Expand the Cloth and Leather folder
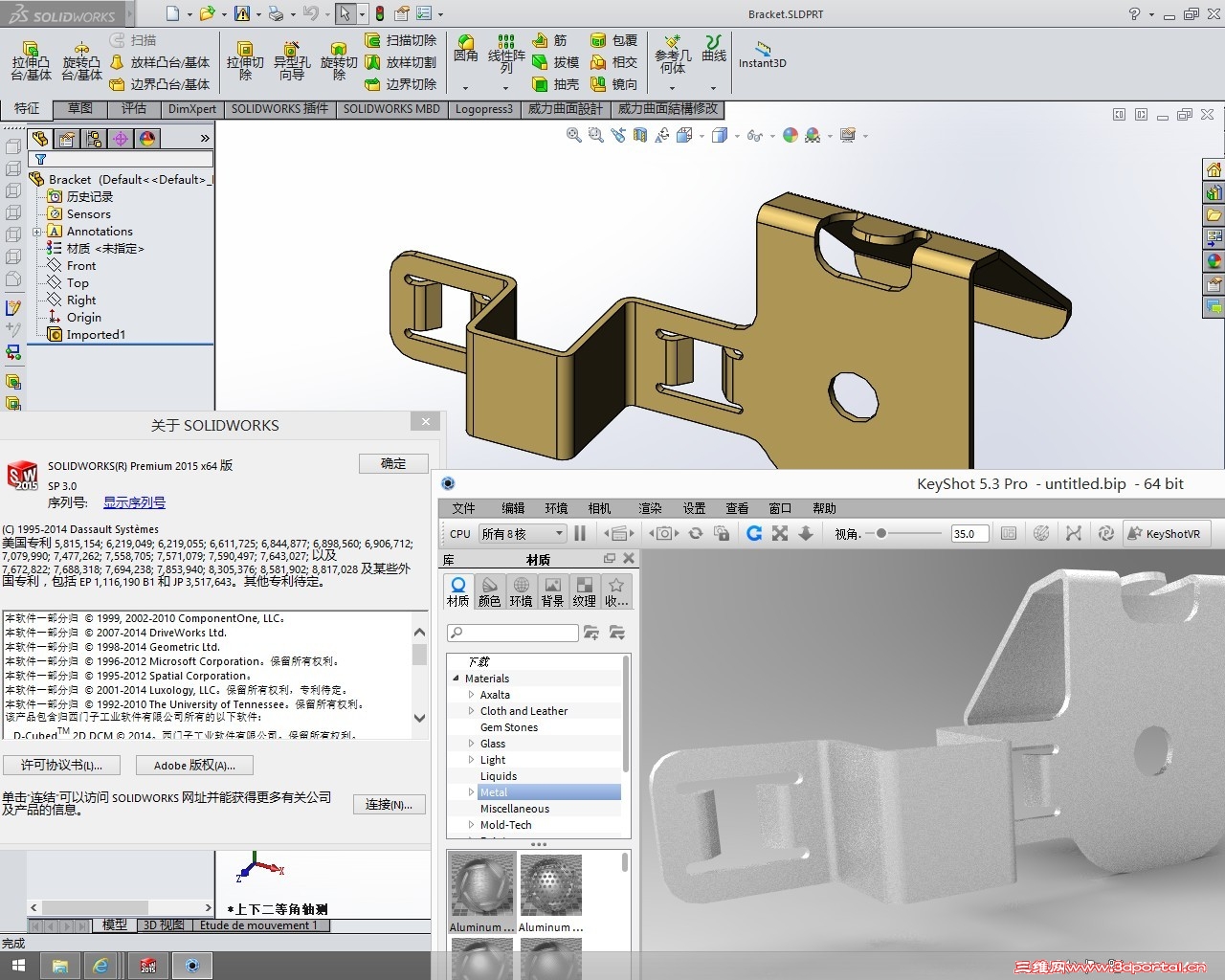The image size is (1225, 980). (471, 711)
